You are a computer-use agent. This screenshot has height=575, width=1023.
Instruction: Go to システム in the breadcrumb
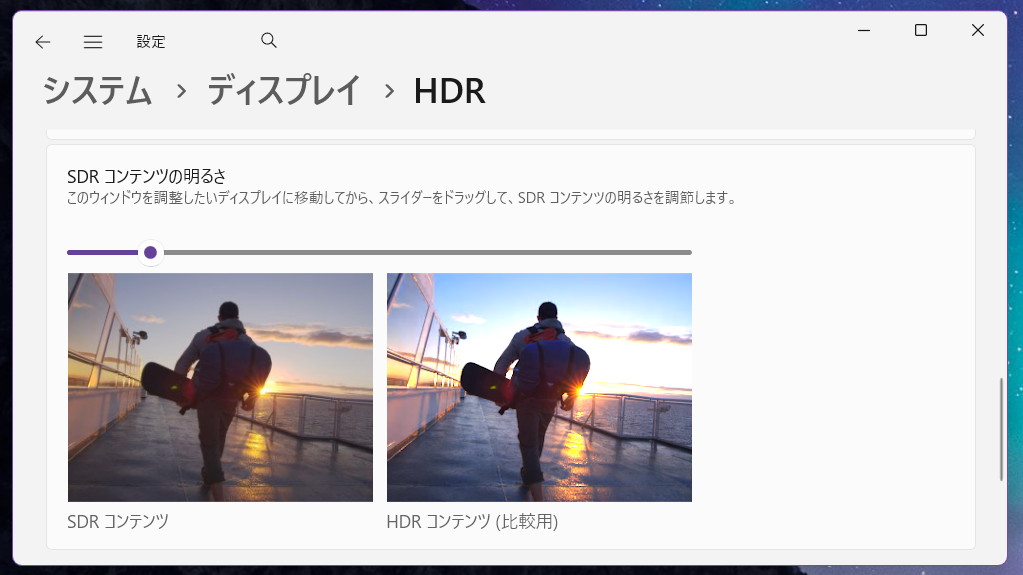(97, 91)
